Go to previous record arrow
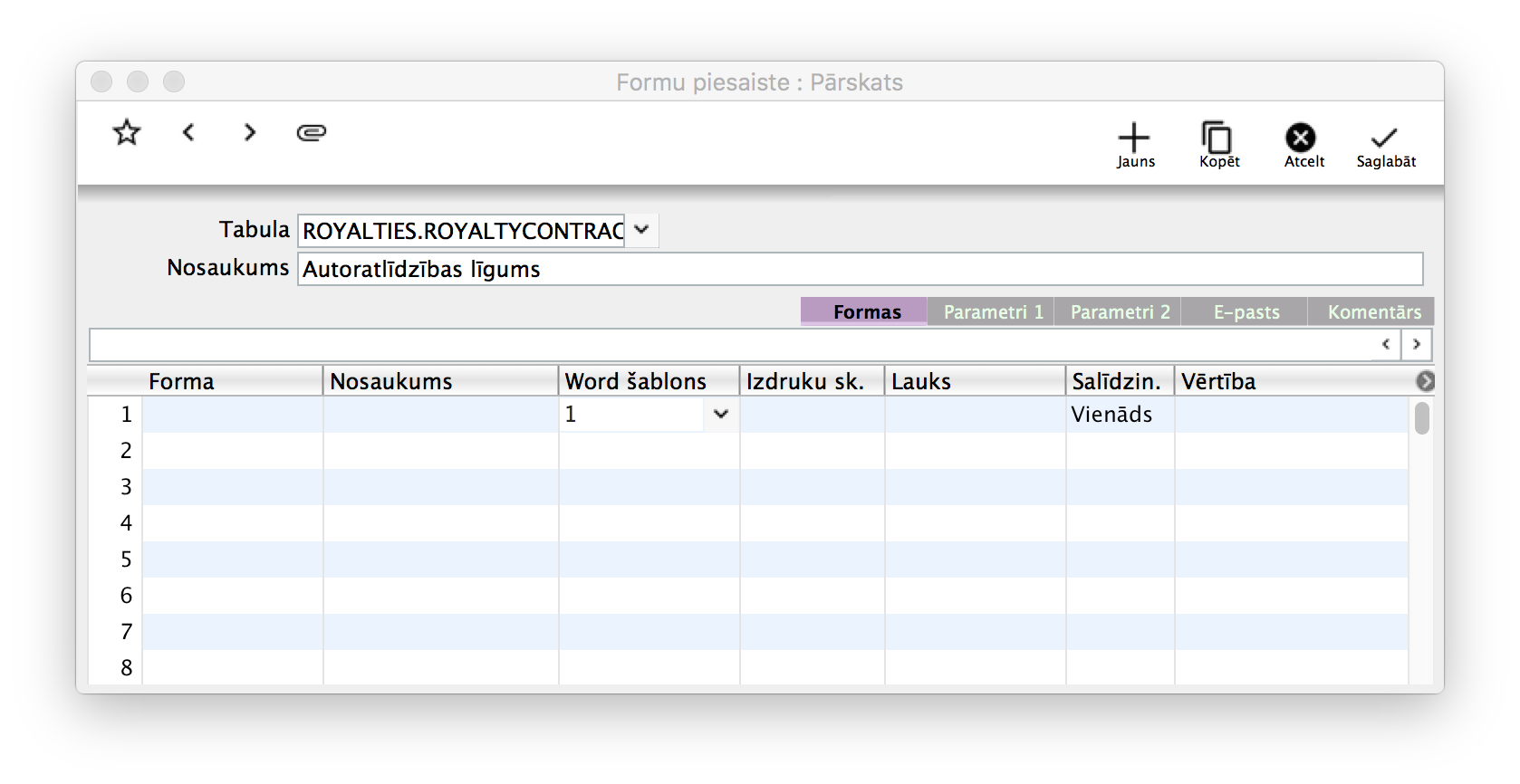The height and width of the screenshot is (784, 1520). click(x=188, y=133)
